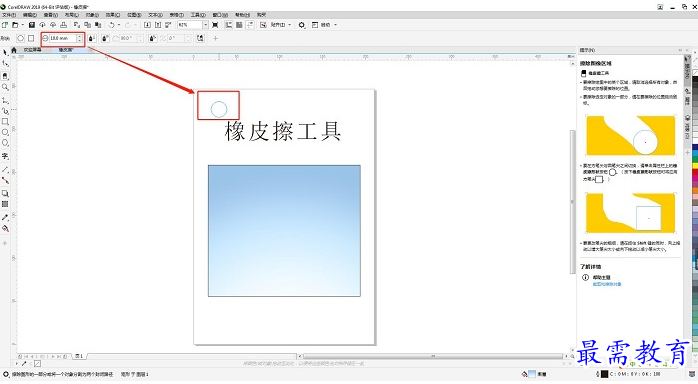This screenshot has width=698, height=384.
Task: Click the Paste icon in standard toolbar
Action: click(98, 25)
